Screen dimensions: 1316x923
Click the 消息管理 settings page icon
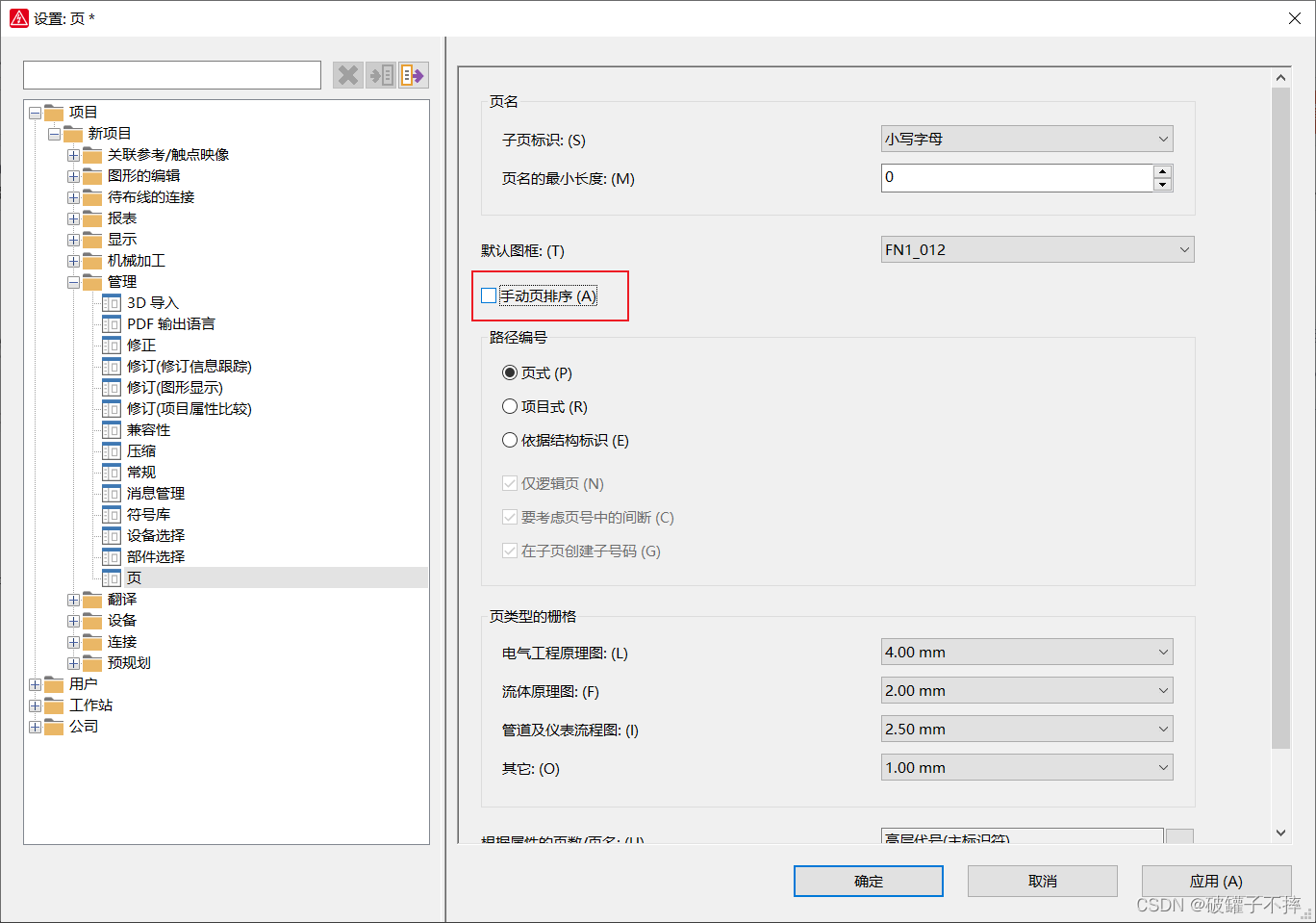point(112,494)
